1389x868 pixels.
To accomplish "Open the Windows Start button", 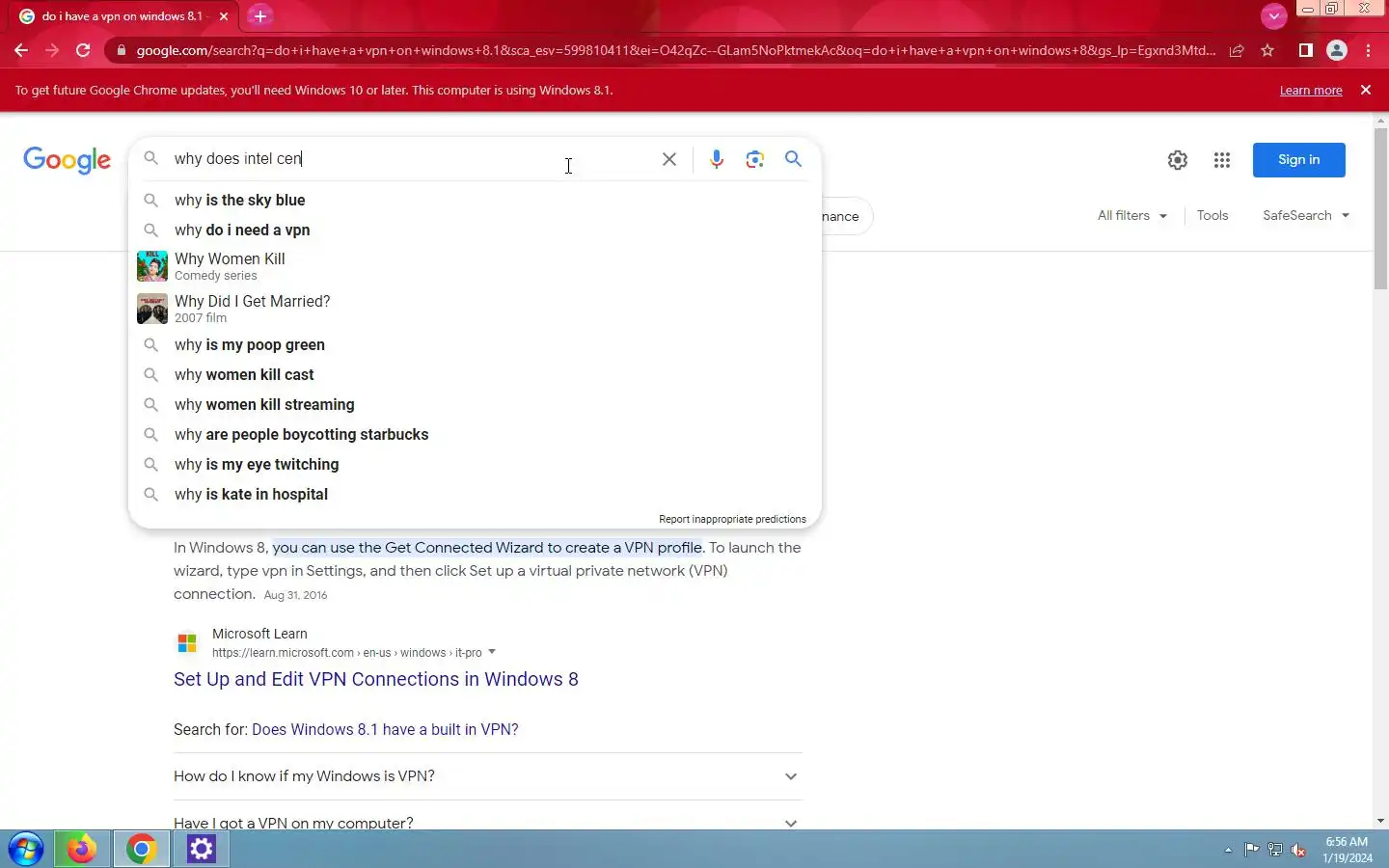I will click(x=25, y=849).
